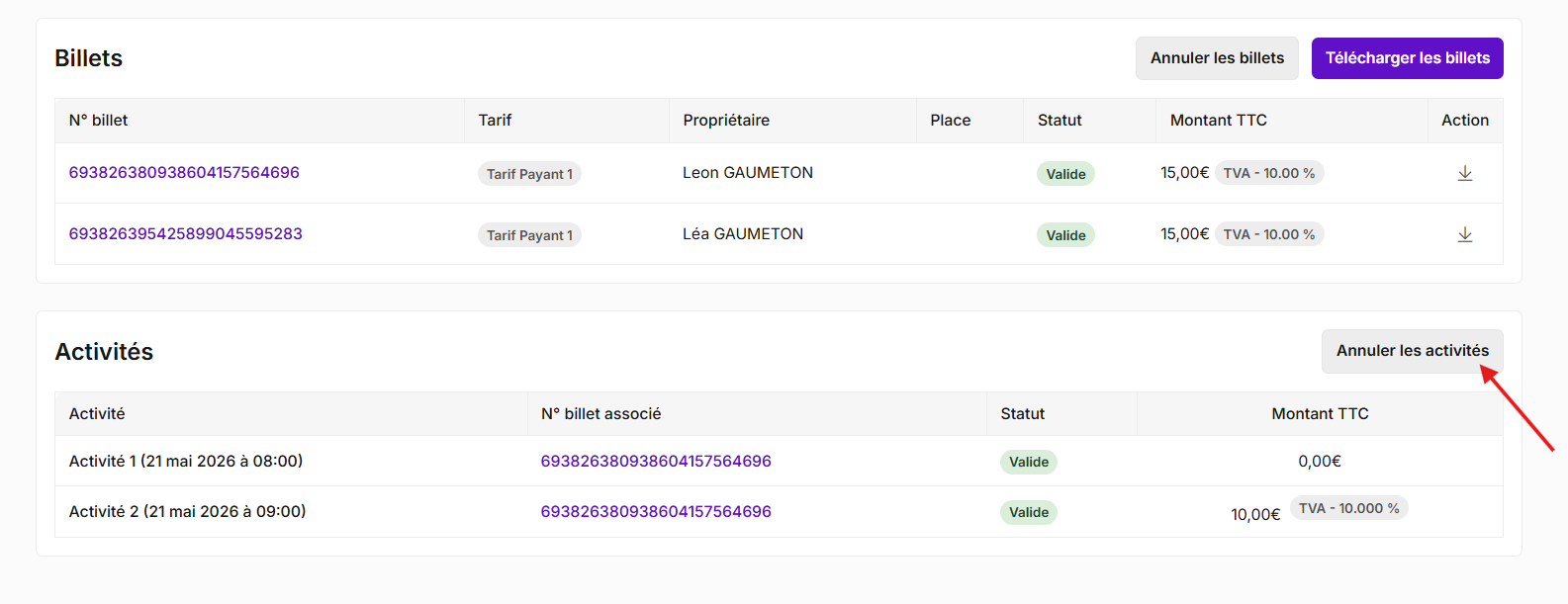Select owner name Léa GAUMETON

pos(743,234)
